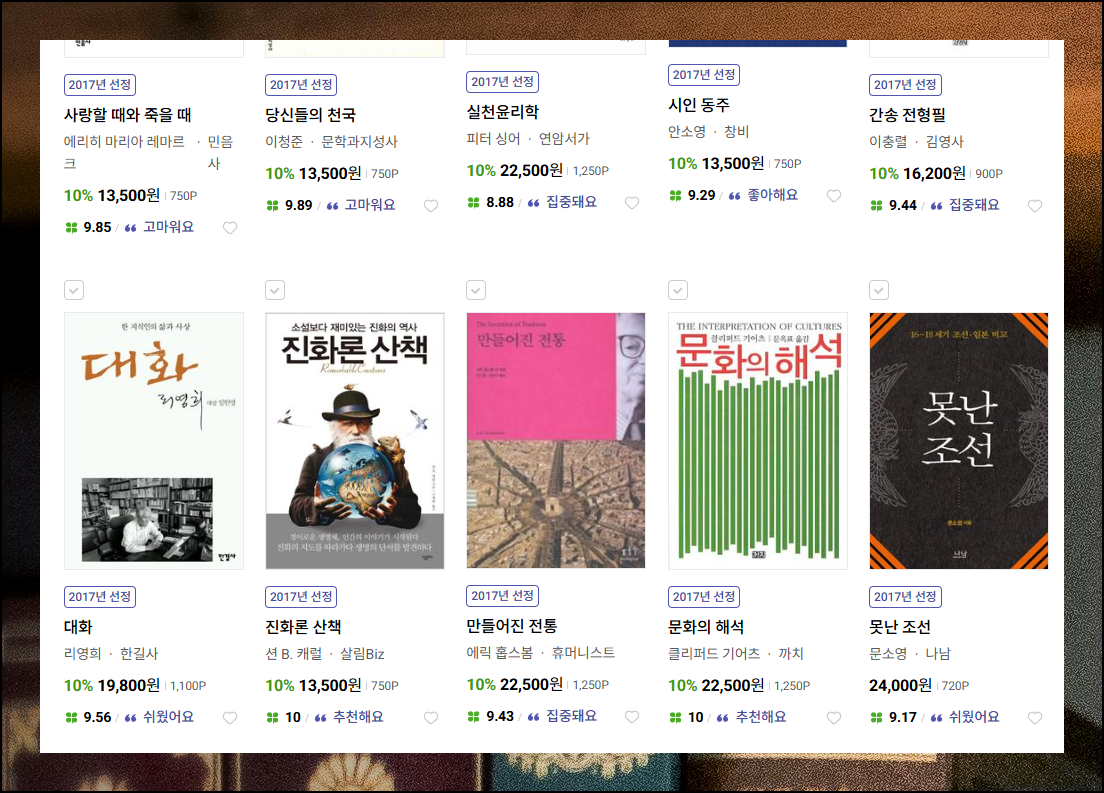Open title link 못난 조선
1104x793 pixels.
pos(900,627)
